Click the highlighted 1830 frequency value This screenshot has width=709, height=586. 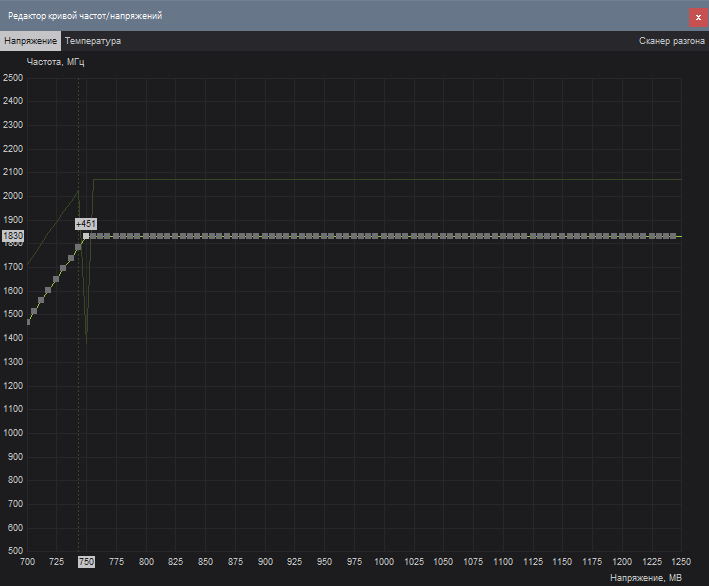click(13, 236)
